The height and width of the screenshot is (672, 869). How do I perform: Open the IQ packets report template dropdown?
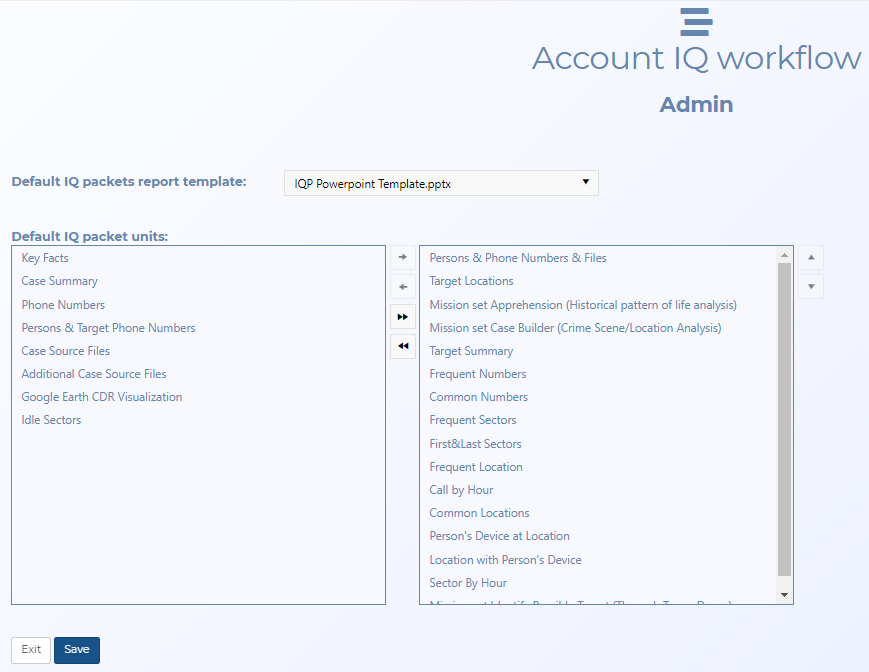pos(585,182)
